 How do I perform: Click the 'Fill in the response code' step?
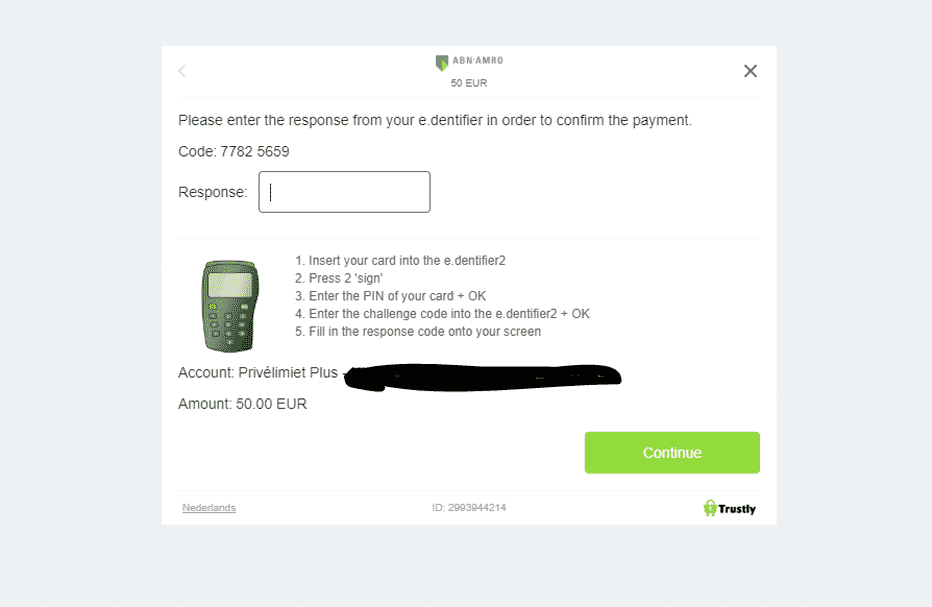(418, 332)
